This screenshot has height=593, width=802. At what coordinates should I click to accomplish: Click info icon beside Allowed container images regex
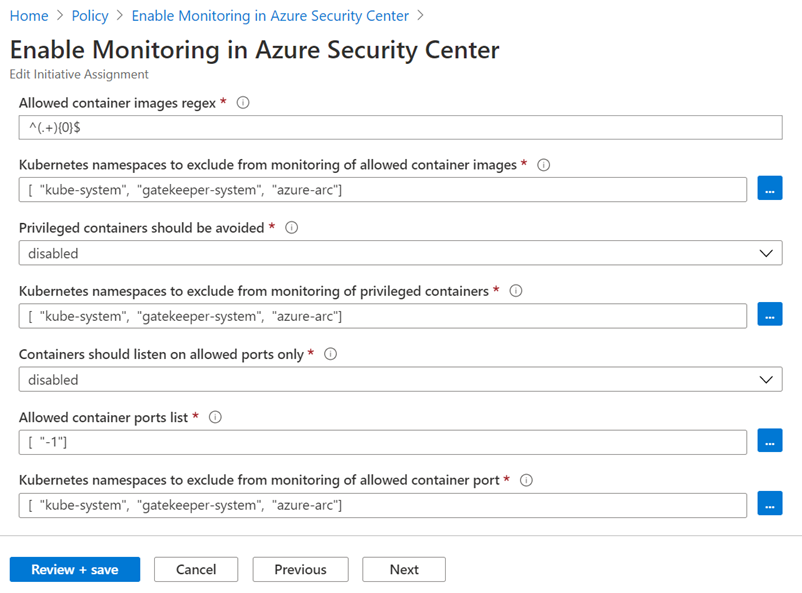tap(243, 103)
